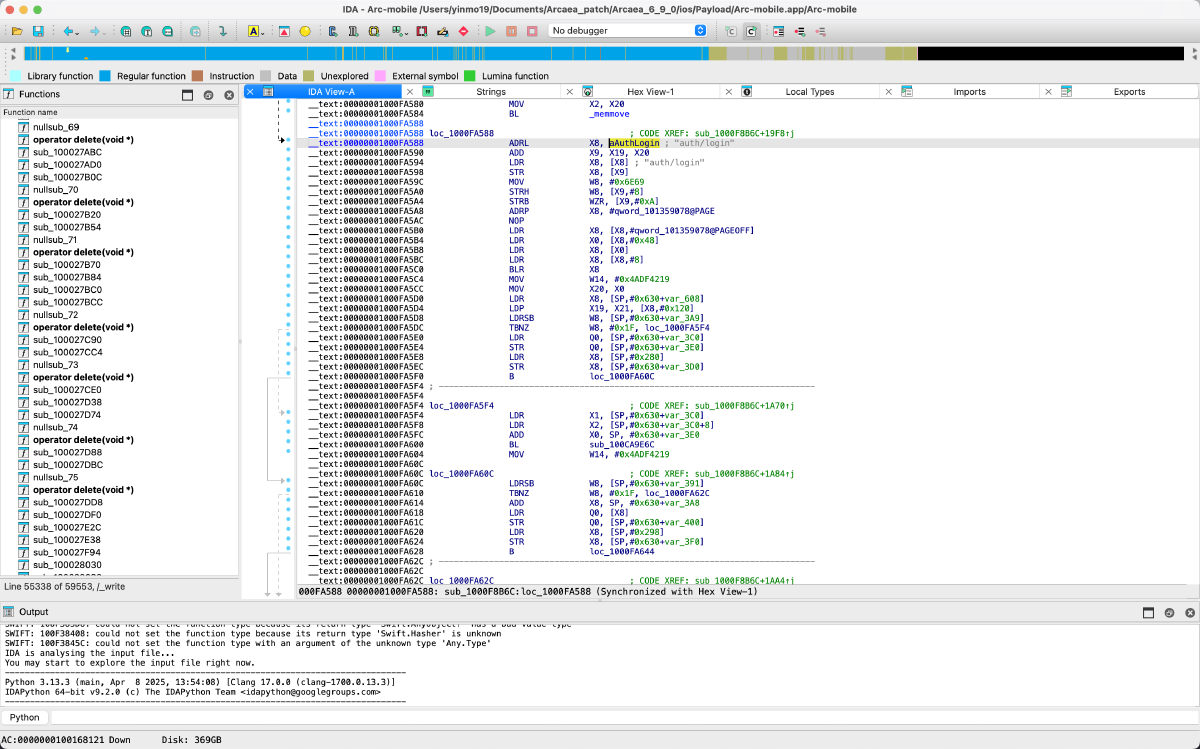Click the yellow circle toolbar icon
Image resolution: width=1200 pixels, height=749 pixels.
point(305,31)
